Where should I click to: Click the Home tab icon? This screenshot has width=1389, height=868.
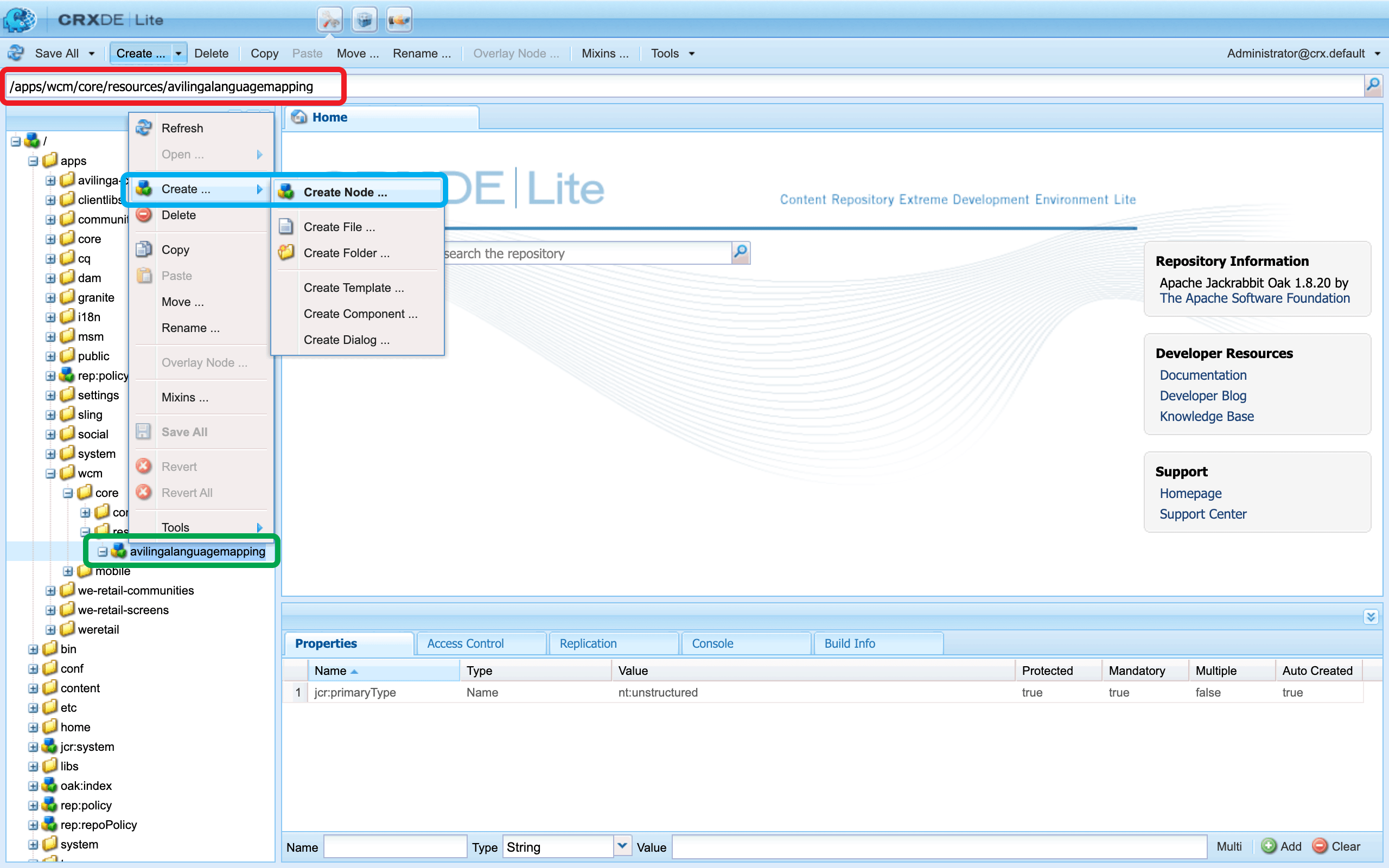pyautogui.click(x=299, y=117)
